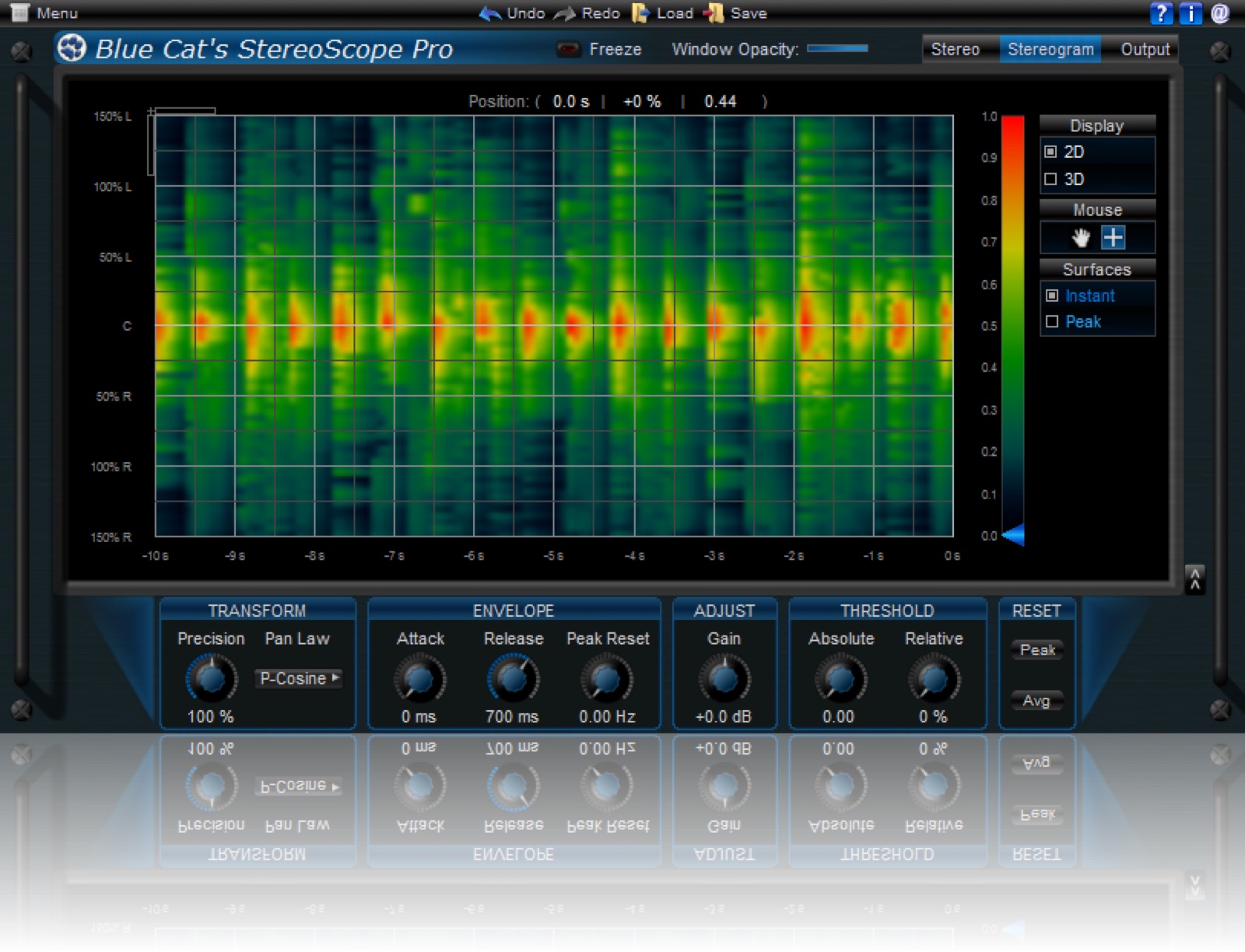Click the Absolute threshold knob
The height and width of the screenshot is (952, 1245).
point(840,679)
